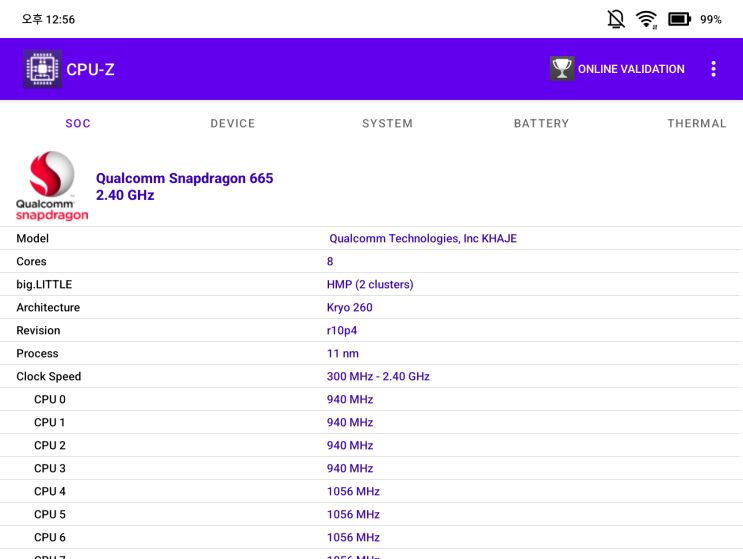Tap the big.LITTLE row label
This screenshot has width=743, height=559.
(x=44, y=284)
